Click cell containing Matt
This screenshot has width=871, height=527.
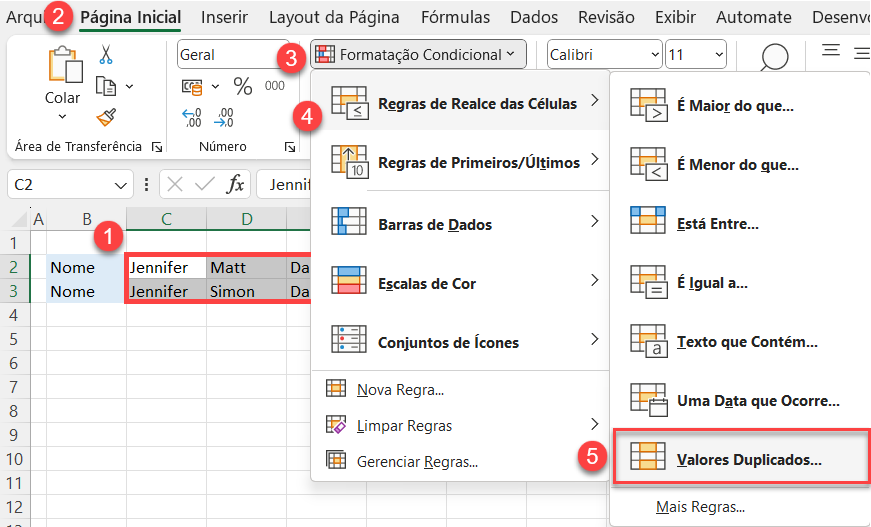point(247,268)
